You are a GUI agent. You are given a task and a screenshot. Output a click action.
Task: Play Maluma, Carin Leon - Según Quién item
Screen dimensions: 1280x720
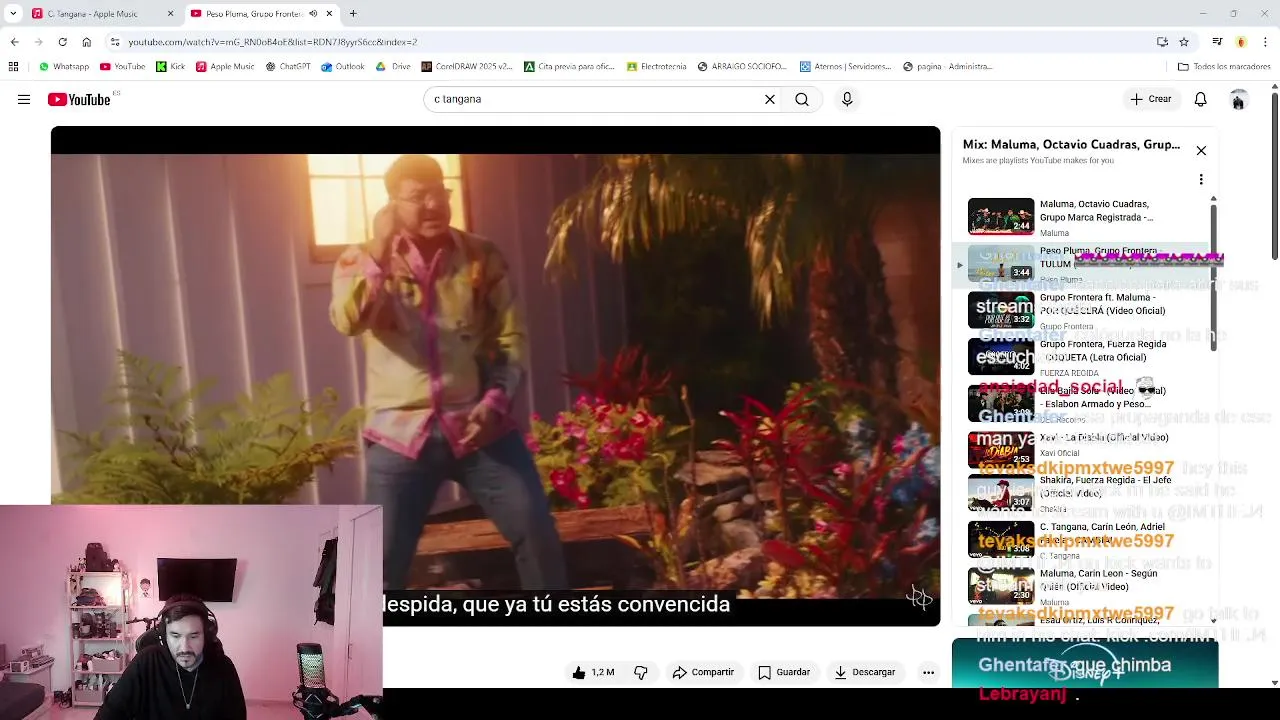(x=1082, y=587)
